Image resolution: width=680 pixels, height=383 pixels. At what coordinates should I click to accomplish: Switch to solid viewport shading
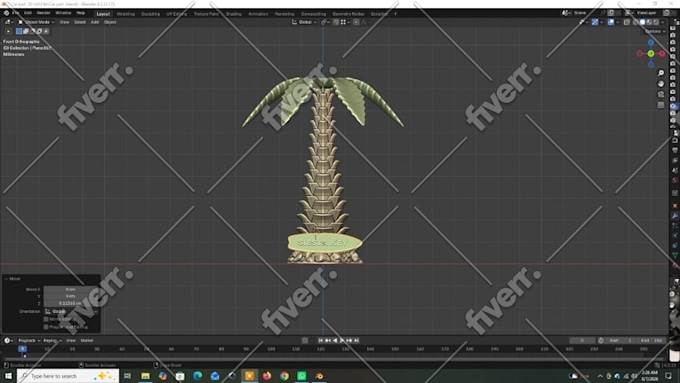(x=643, y=22)
